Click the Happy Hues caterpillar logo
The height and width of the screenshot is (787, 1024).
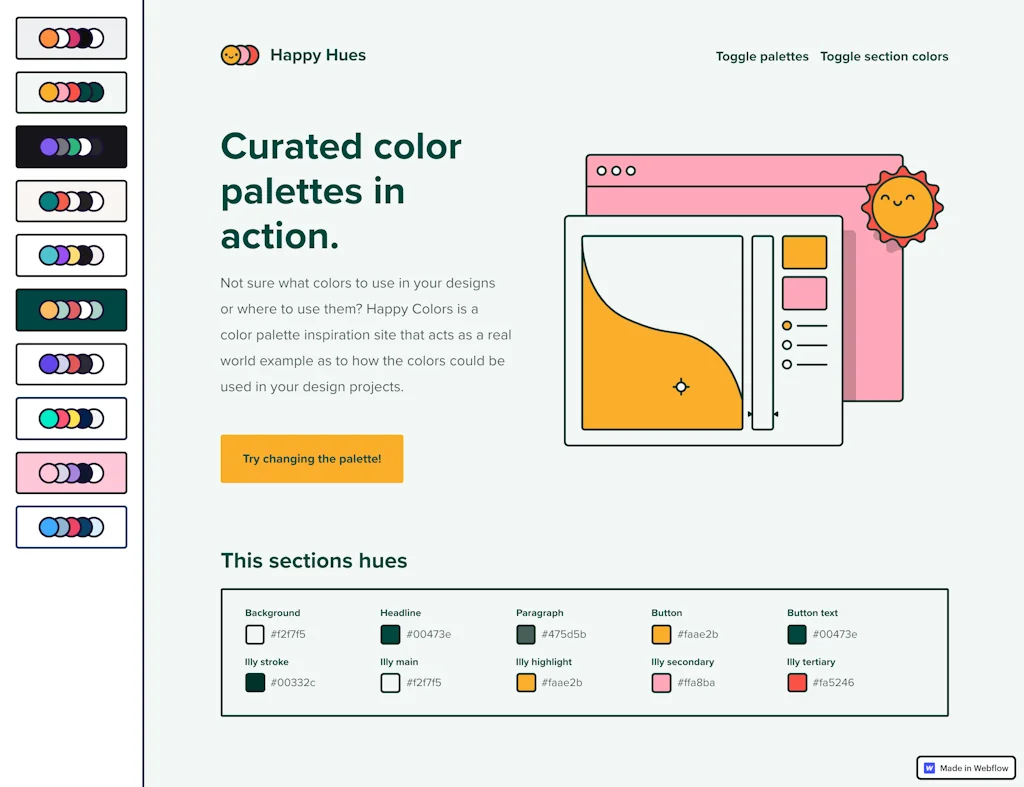coord(239,55)
